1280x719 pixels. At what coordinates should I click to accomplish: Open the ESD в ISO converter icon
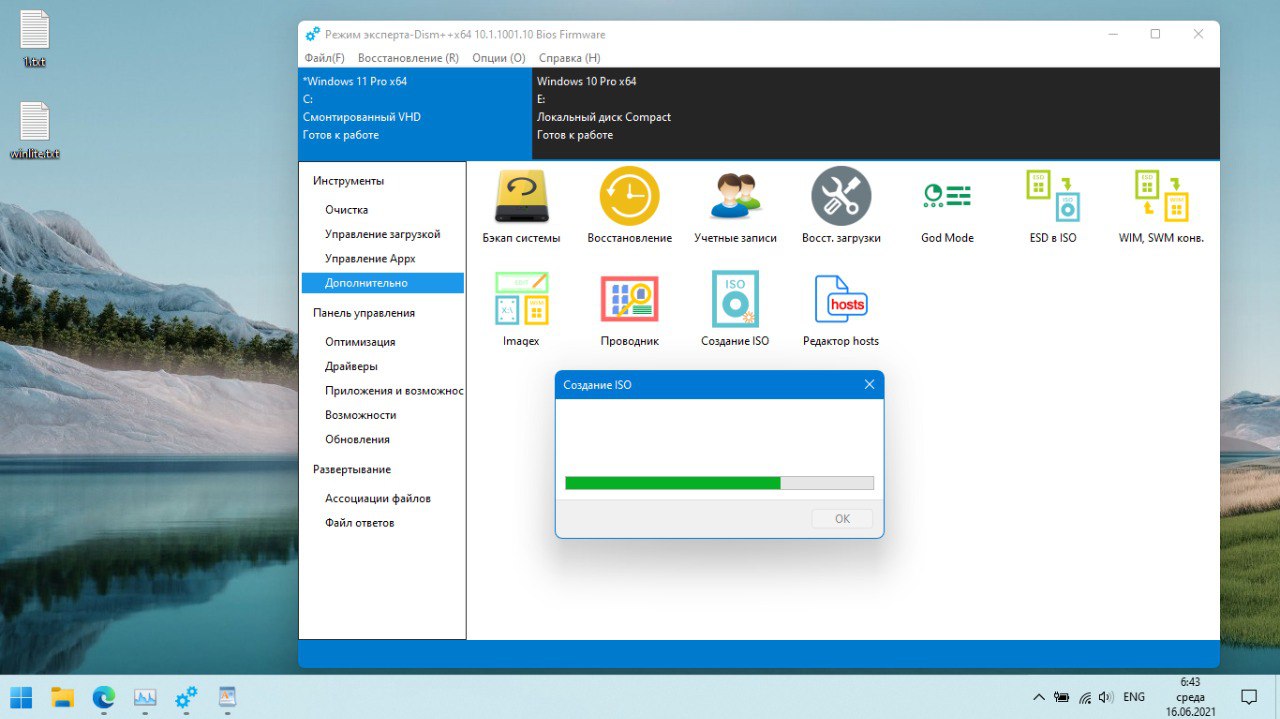(x=1053, y=196)
